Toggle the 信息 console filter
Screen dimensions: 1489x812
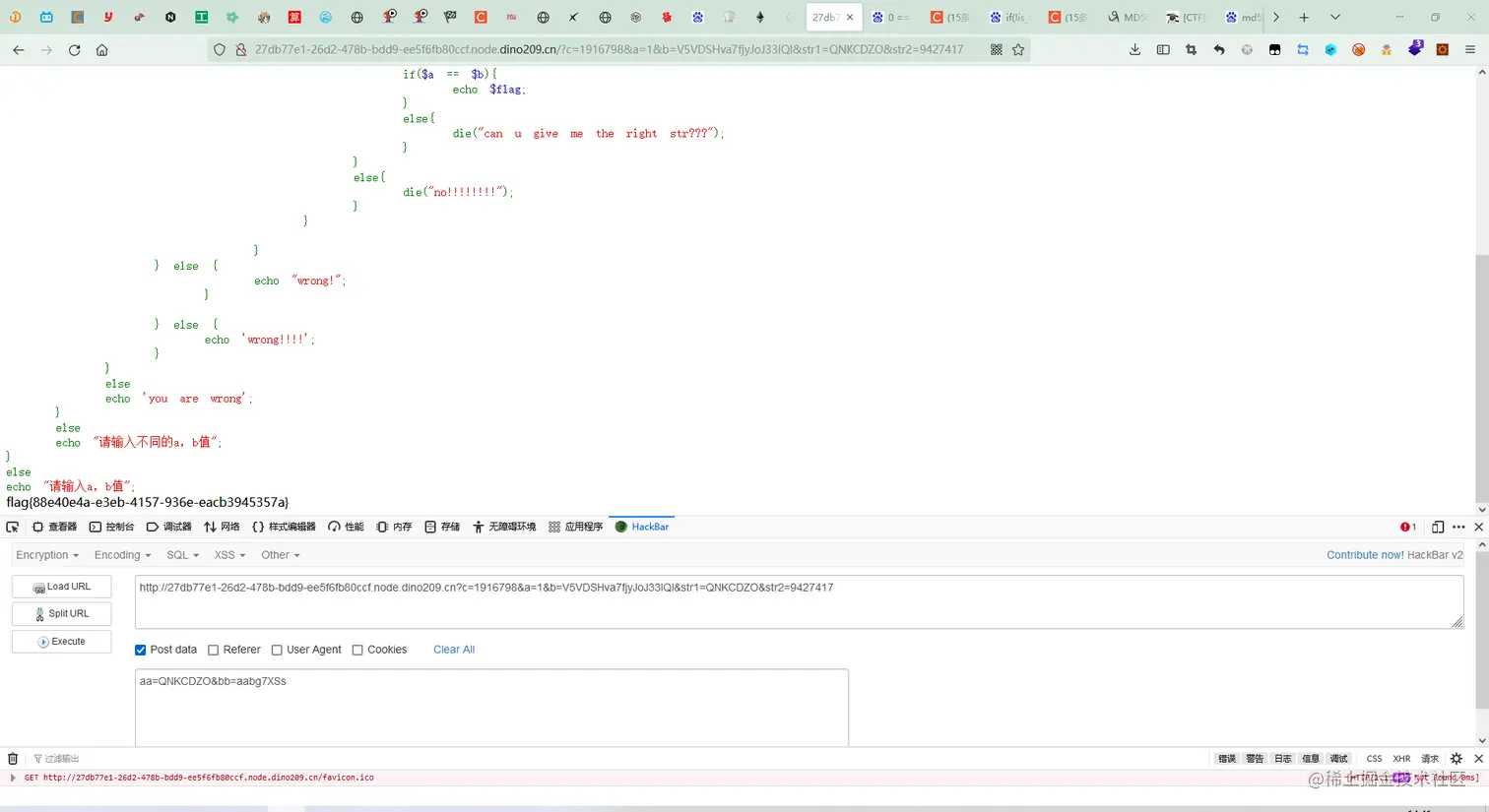click(x=1311, y=758)
